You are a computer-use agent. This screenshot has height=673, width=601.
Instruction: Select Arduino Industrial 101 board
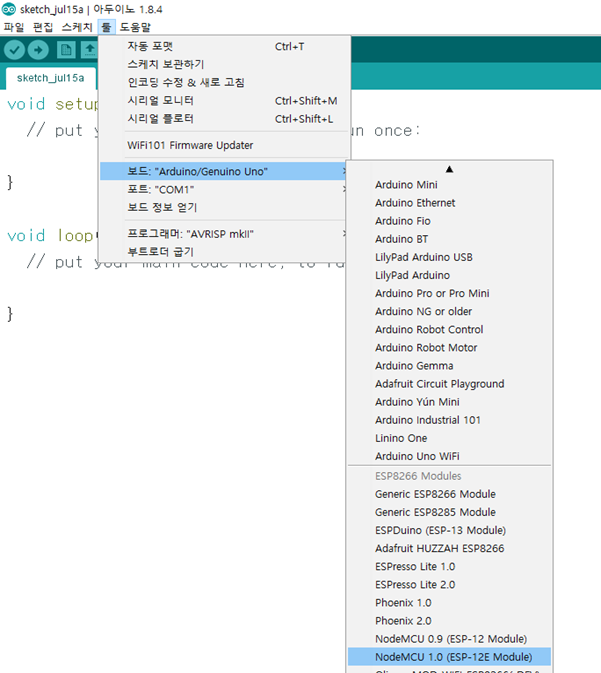449,420
